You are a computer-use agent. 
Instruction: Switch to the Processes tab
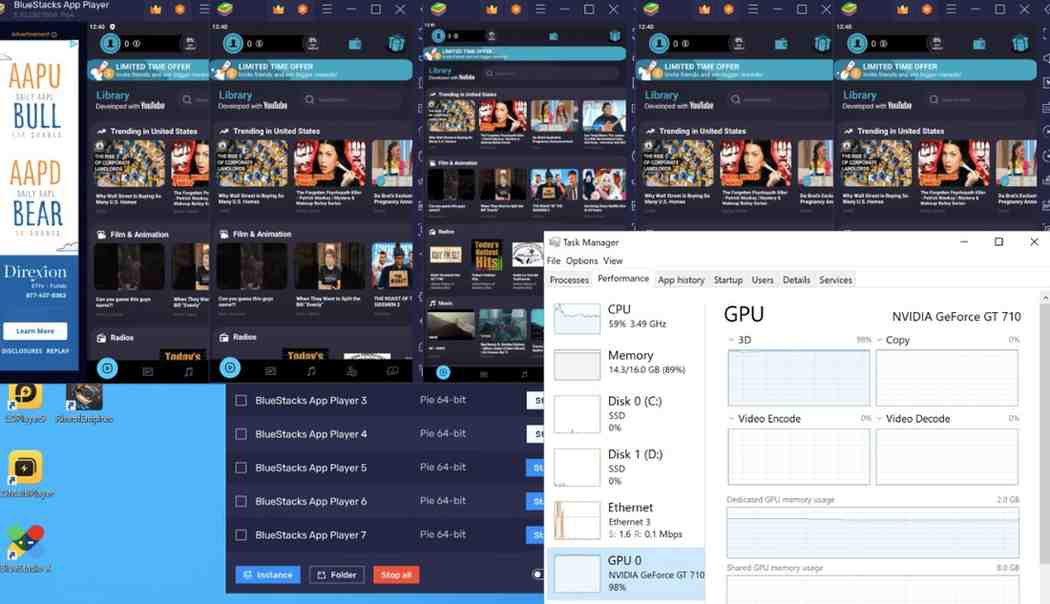[569, 280]
